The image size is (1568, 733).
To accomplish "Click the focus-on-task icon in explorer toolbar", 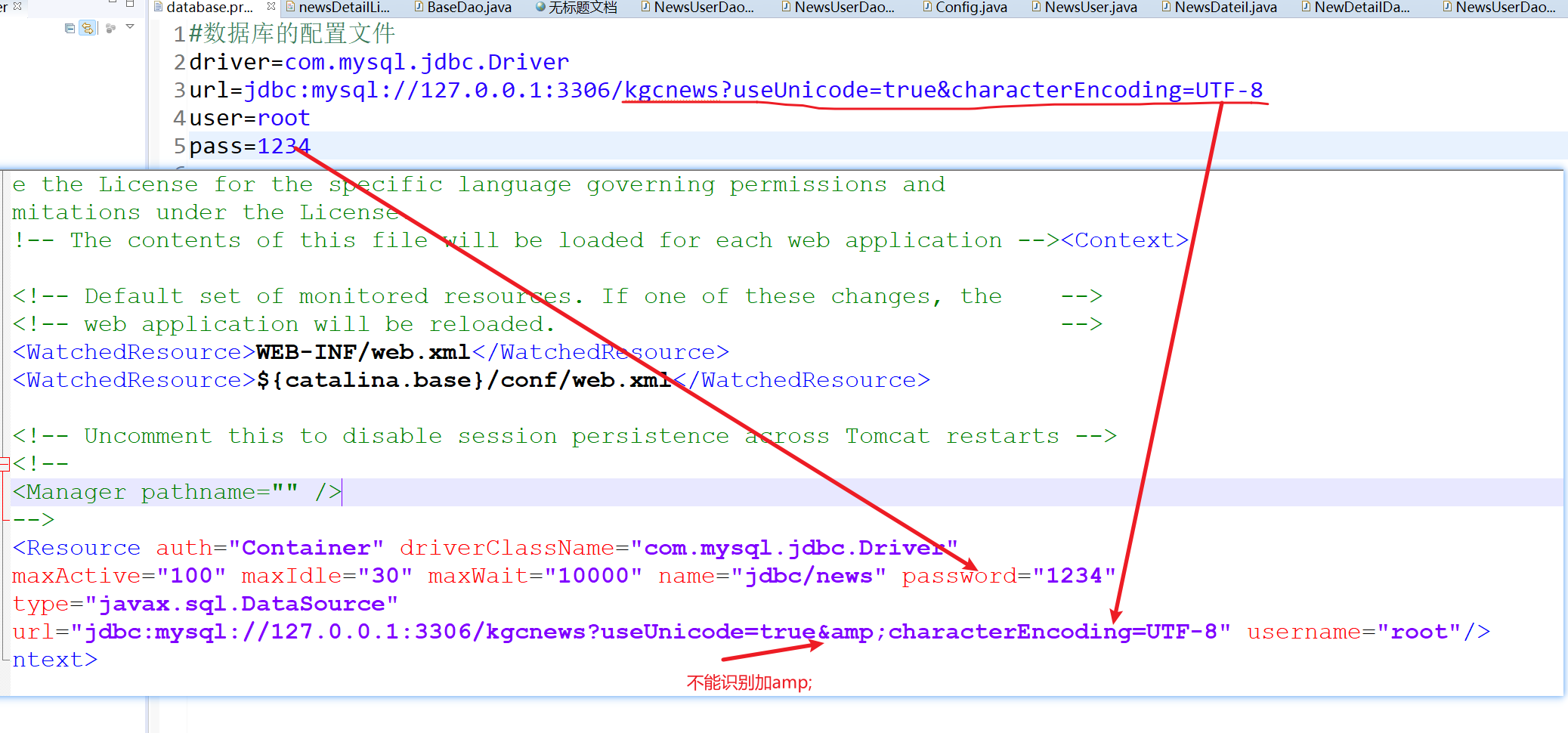I will pyautogui.click(x=111, y=29).
